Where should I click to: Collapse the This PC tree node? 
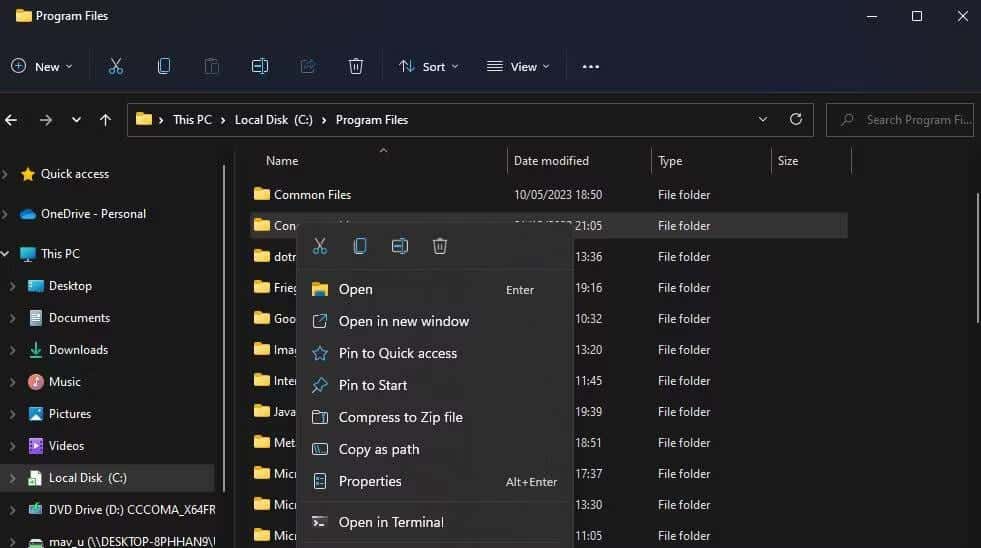click(x=5, y=253)
